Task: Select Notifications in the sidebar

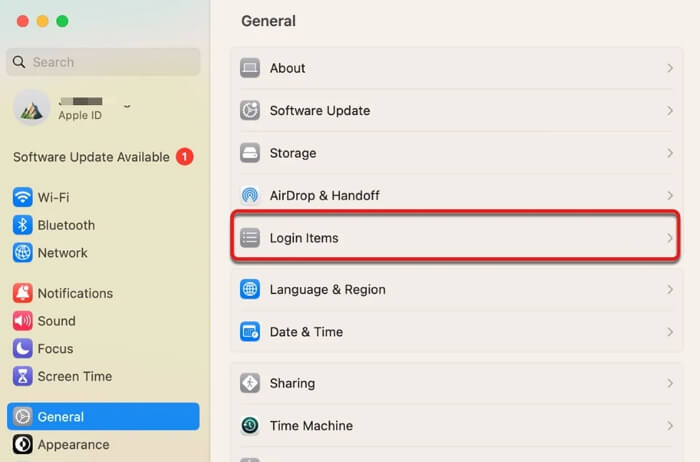Action: (x=103, y=293)
